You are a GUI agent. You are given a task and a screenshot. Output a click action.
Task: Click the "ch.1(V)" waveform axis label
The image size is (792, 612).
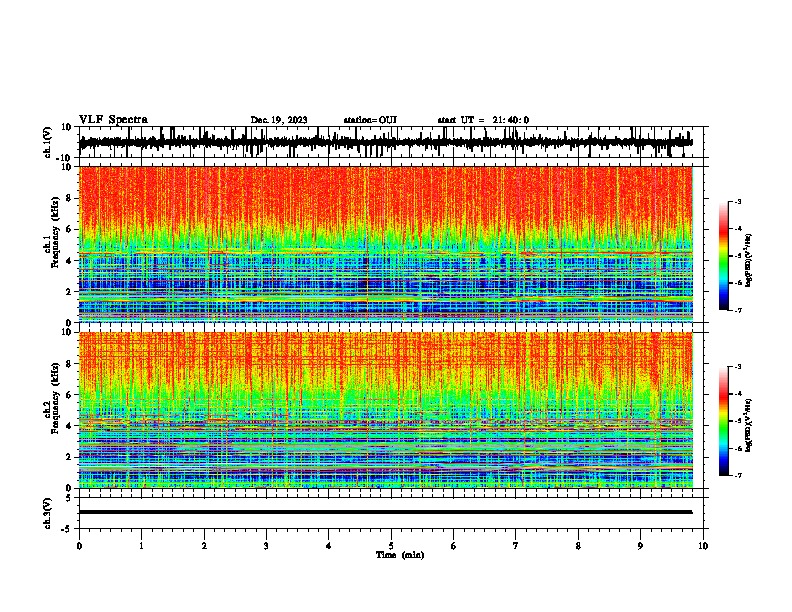pyautogui.click(x=48, y=143)
